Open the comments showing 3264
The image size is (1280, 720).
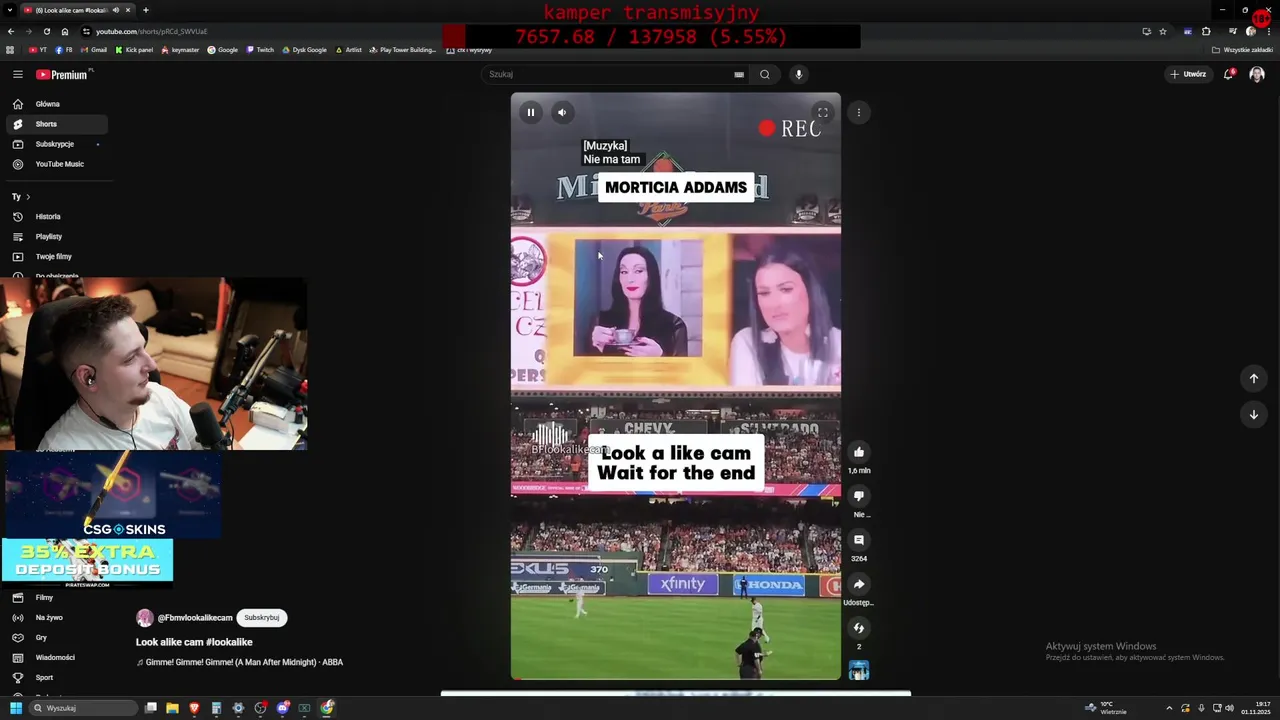tap(859, 540)
